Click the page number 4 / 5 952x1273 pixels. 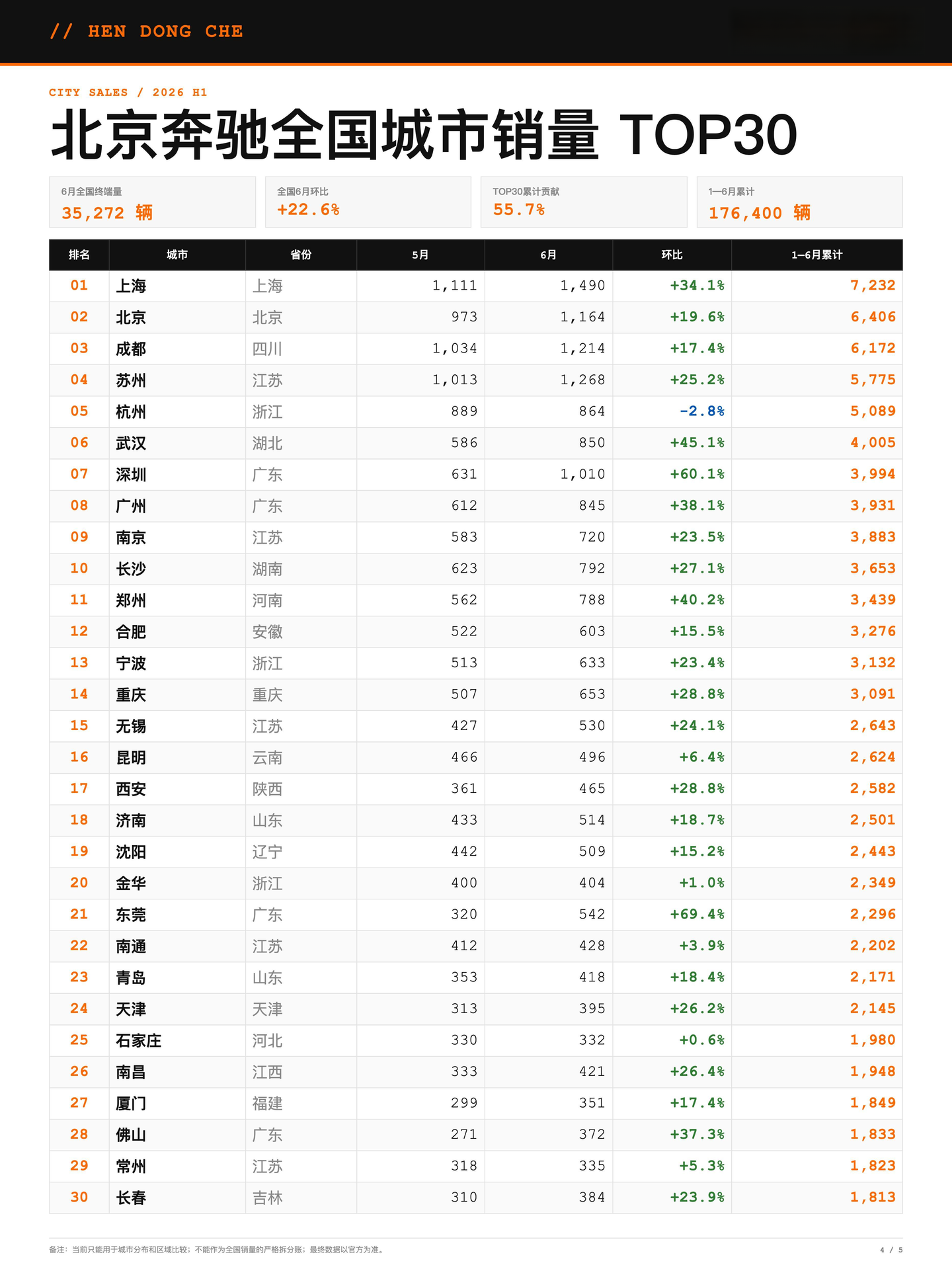(x=891, y=1250)
